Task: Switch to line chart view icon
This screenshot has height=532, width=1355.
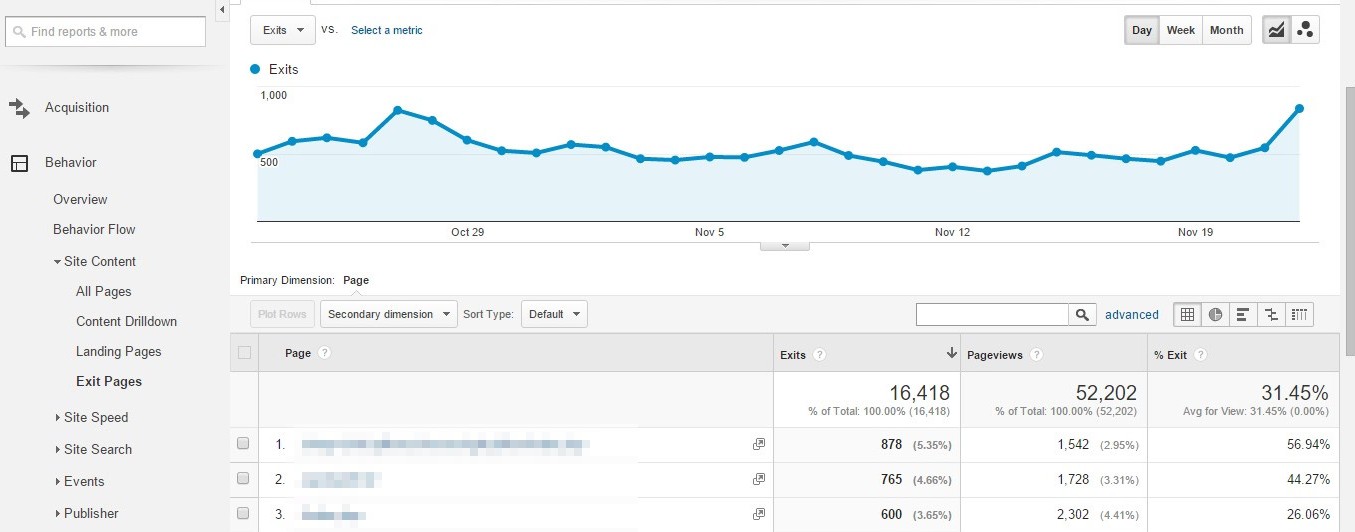Action: (x=1277, y=30)
